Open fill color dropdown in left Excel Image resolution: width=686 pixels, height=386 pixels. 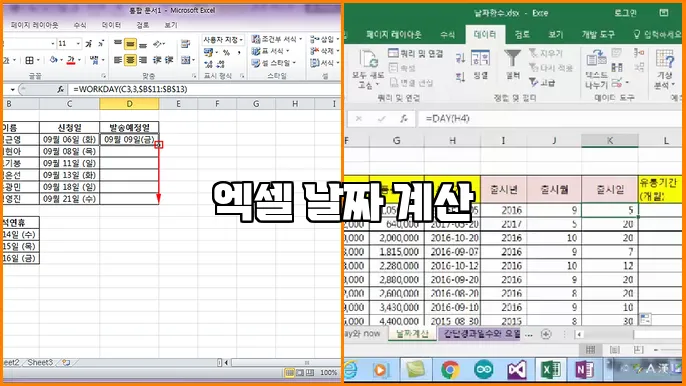61,60
